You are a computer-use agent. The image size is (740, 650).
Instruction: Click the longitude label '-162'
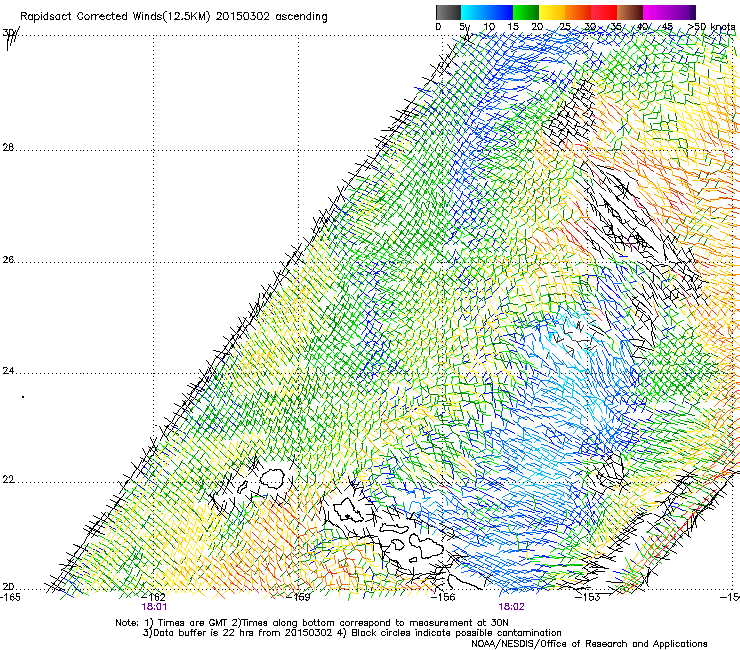pos(155,597)
